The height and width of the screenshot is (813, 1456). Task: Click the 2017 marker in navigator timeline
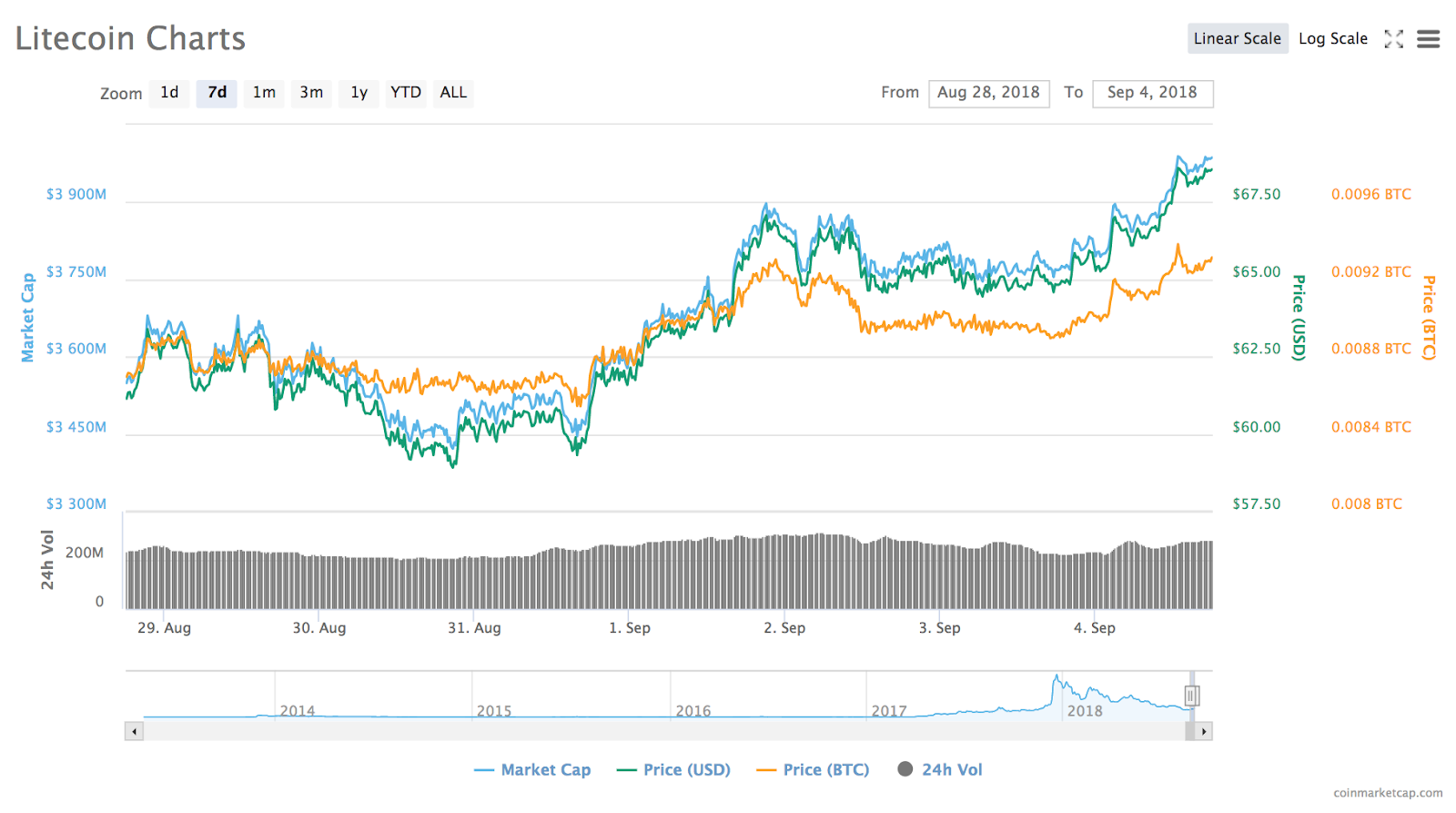tap(889, 711)
